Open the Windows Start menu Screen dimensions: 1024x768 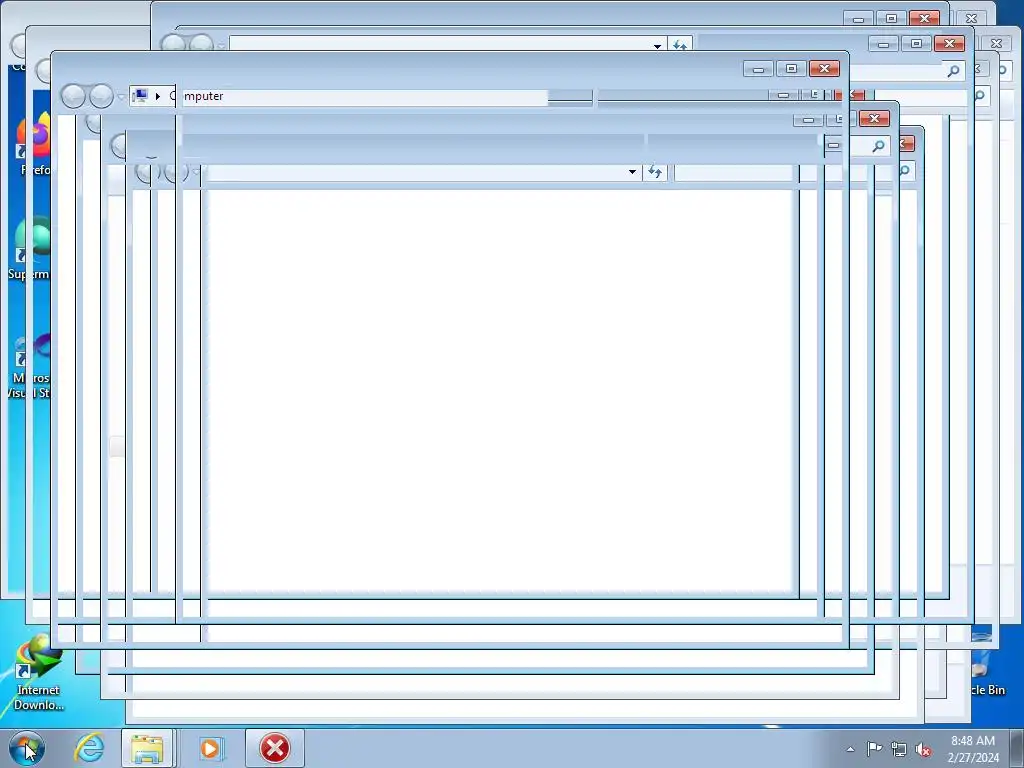[x=26, y=748]
